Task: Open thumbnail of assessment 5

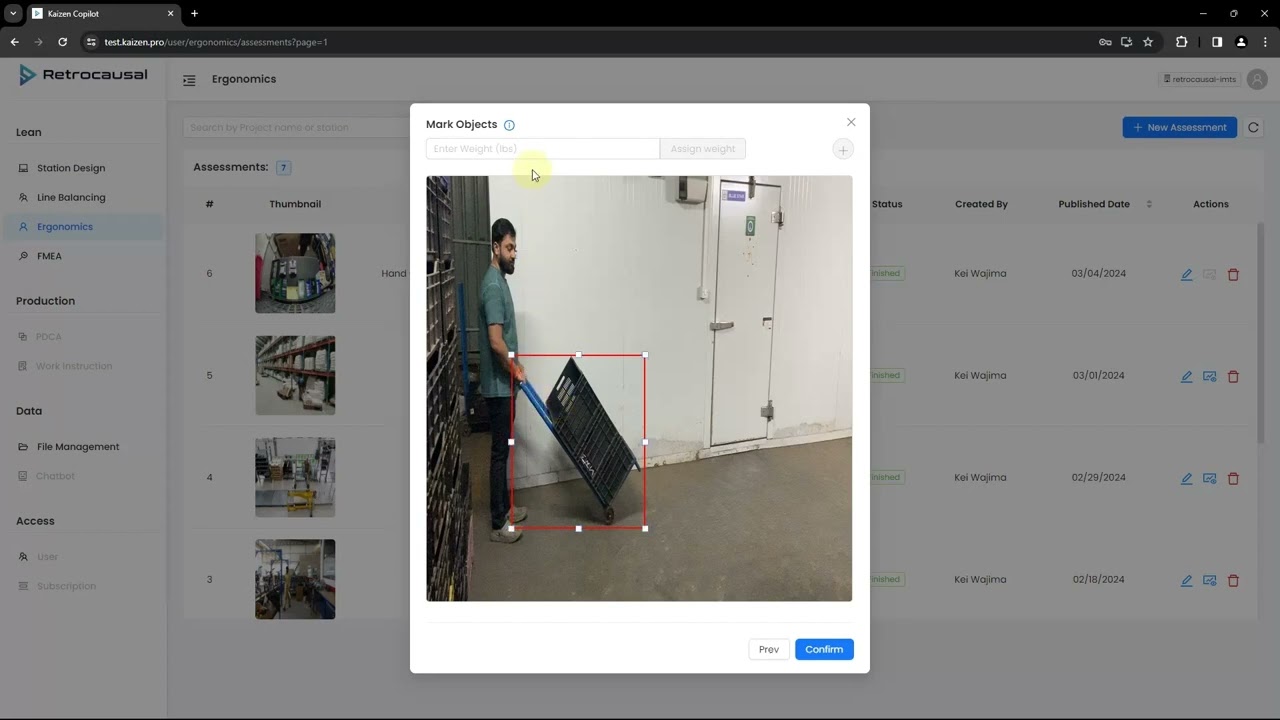Action: (x=295, y=375)
